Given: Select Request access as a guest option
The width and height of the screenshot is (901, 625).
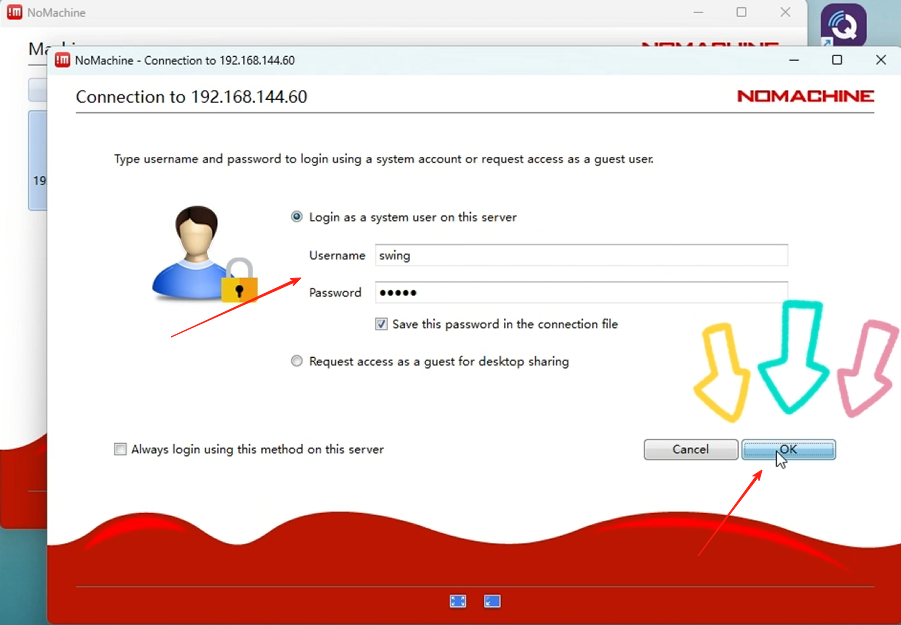Looking at the screenshot, I should tap(297, 361).
